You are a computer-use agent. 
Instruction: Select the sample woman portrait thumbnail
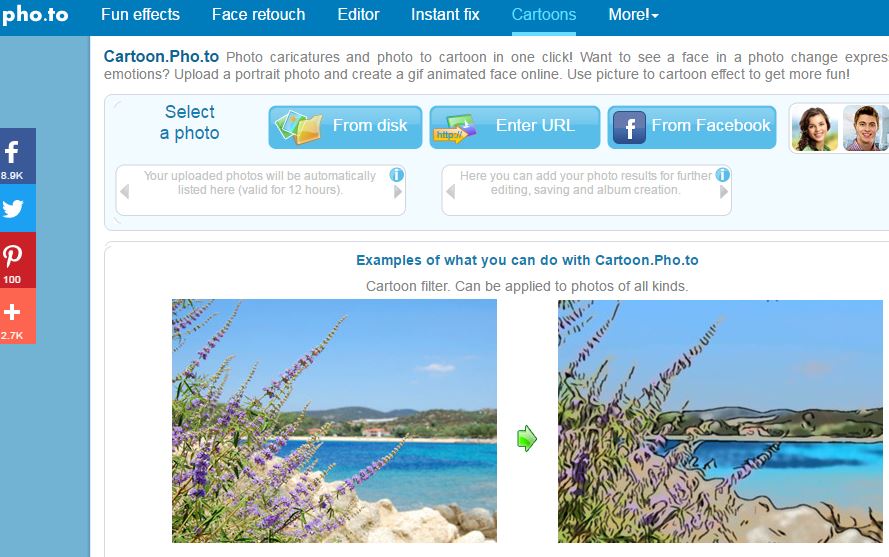[x=815, y=129]
